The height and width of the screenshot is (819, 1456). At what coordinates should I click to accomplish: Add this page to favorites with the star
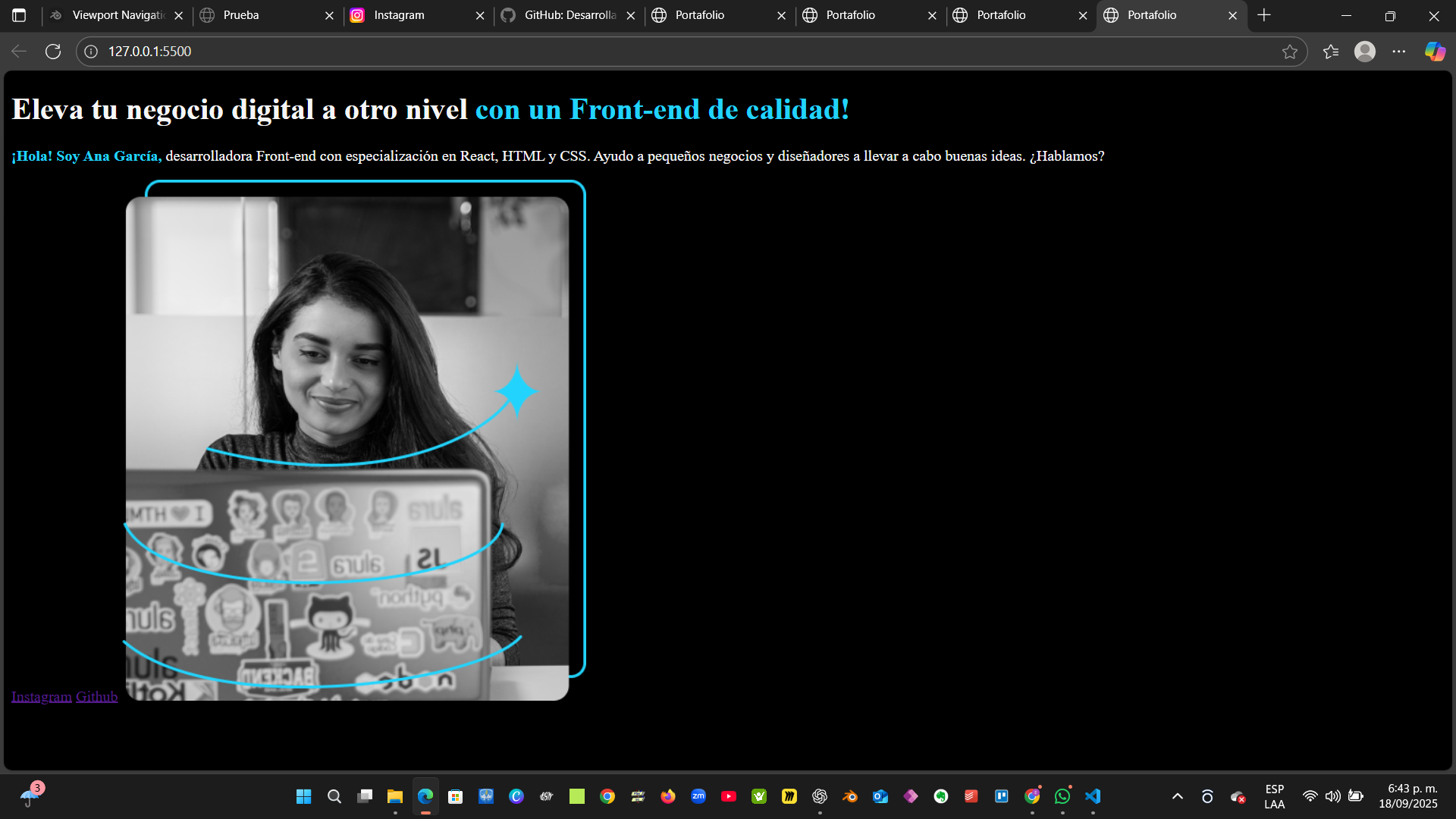pyautogui.click(x=1289, y=51)
